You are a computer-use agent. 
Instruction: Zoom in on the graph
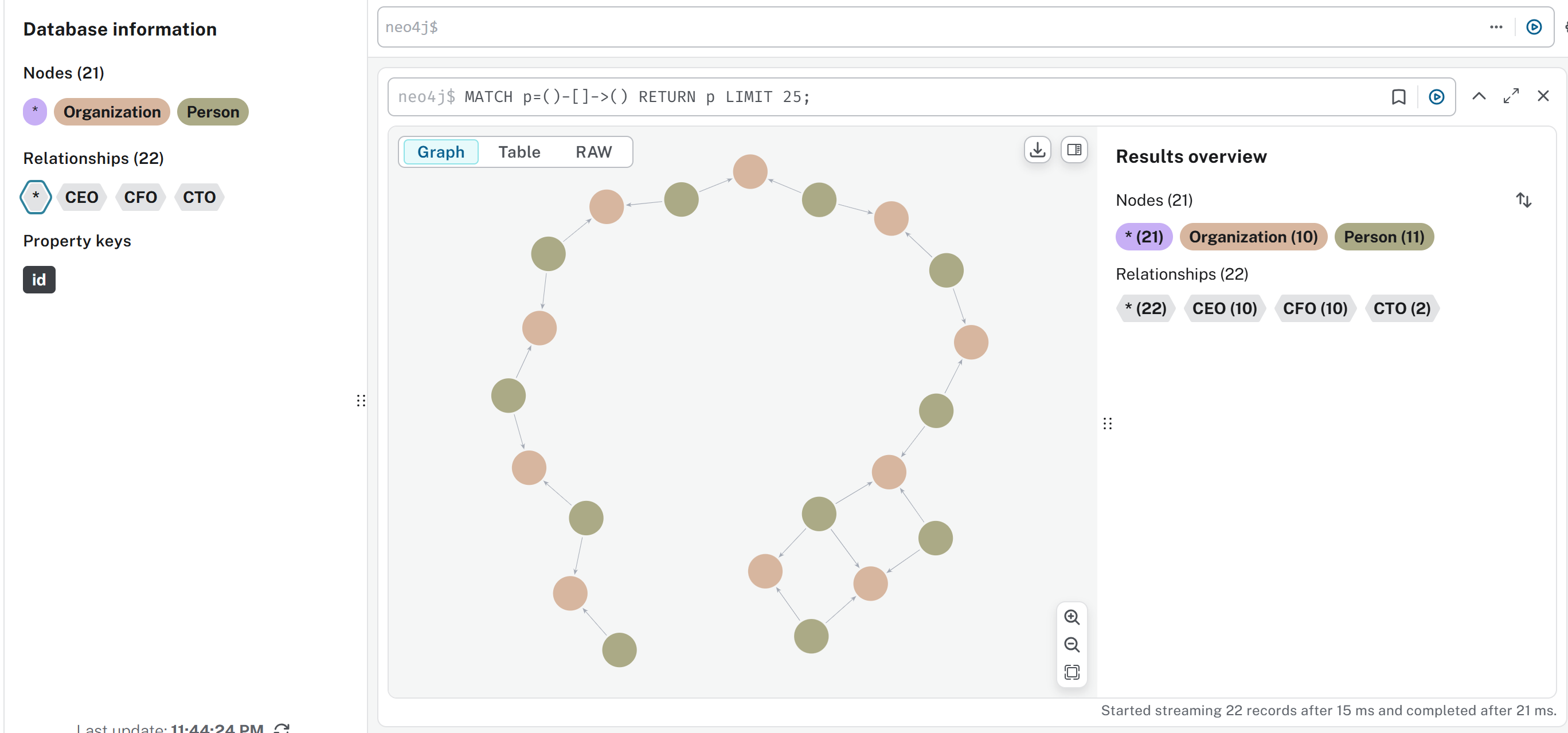pos(1072,617)
